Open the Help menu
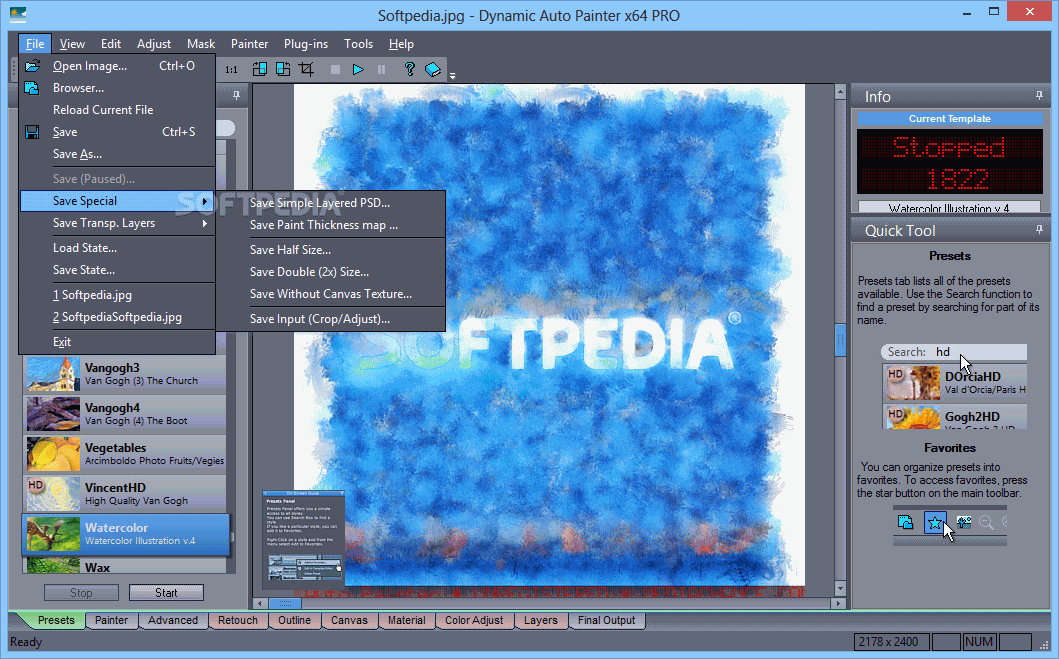The image size is (1059, 659). (x=401, y=44)
